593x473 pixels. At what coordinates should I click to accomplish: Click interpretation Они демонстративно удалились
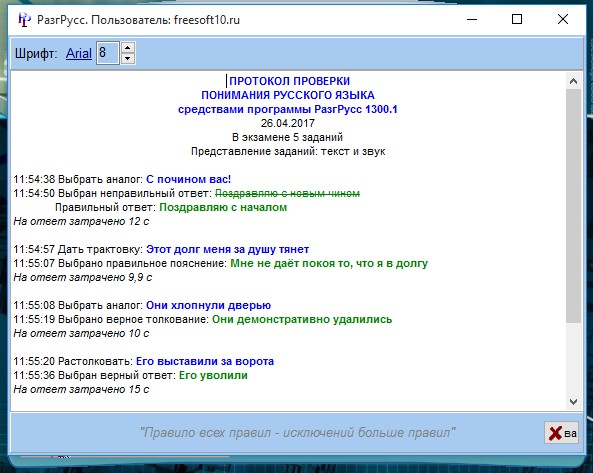[302, 319]
